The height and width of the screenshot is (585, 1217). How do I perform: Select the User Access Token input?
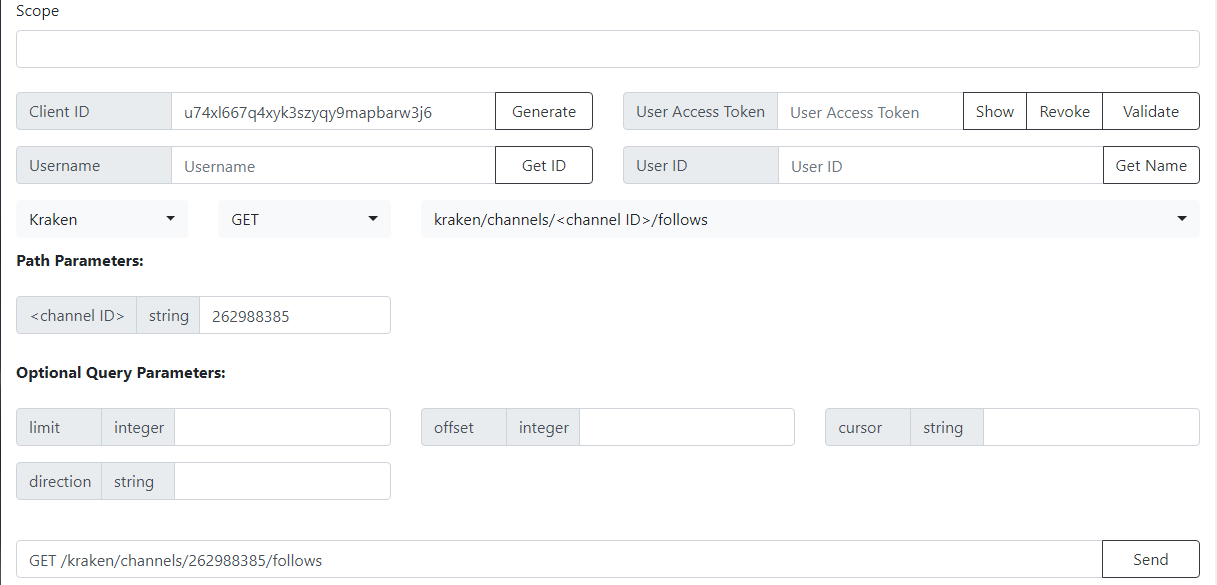pyautogui.click(x=870, y=112)
